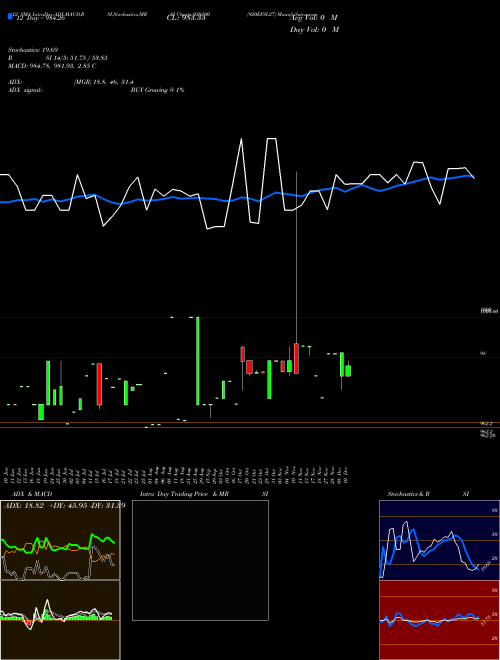Click the blue 12 Day SMA legend square
Screen dimensions: 500x660
[10, 17]
